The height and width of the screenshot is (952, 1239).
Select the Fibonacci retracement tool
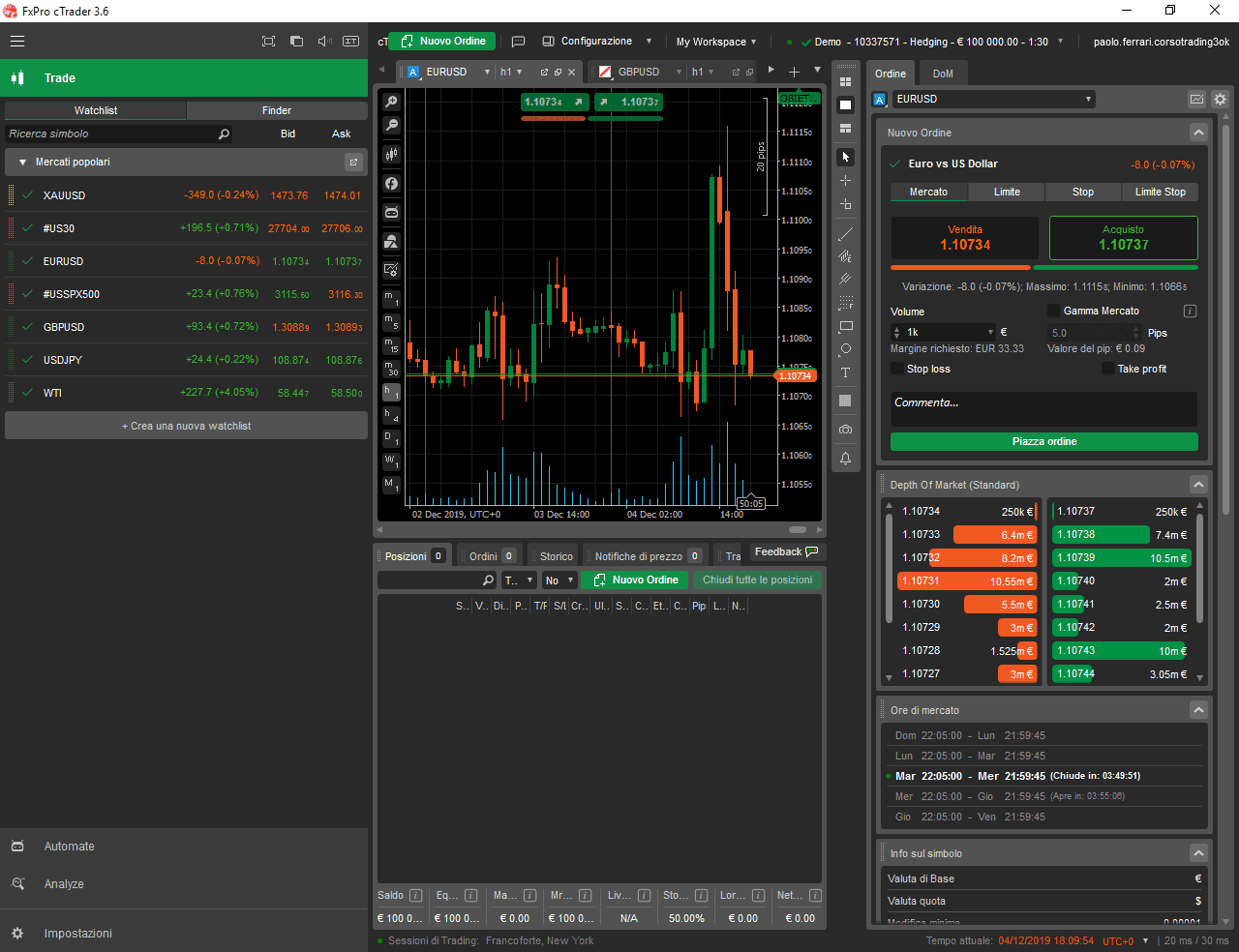click(845, 303)
